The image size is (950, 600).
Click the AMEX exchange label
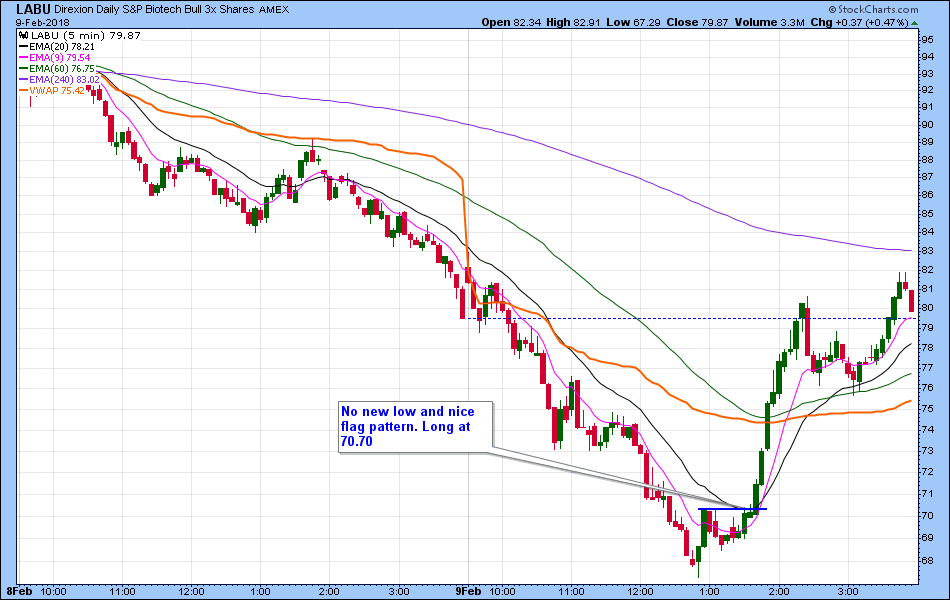point(274,10)
